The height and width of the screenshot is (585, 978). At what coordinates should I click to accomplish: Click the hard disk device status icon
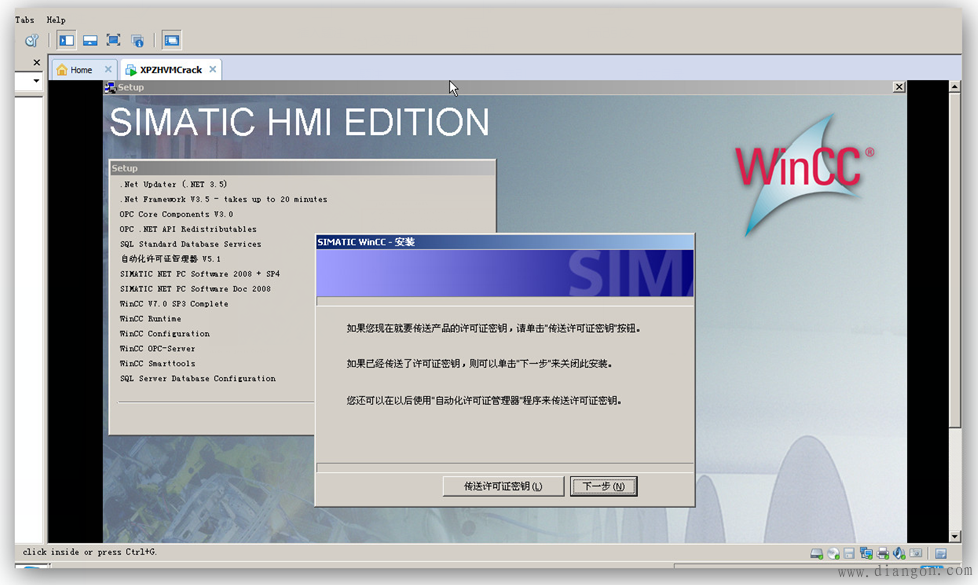[816, 553]
